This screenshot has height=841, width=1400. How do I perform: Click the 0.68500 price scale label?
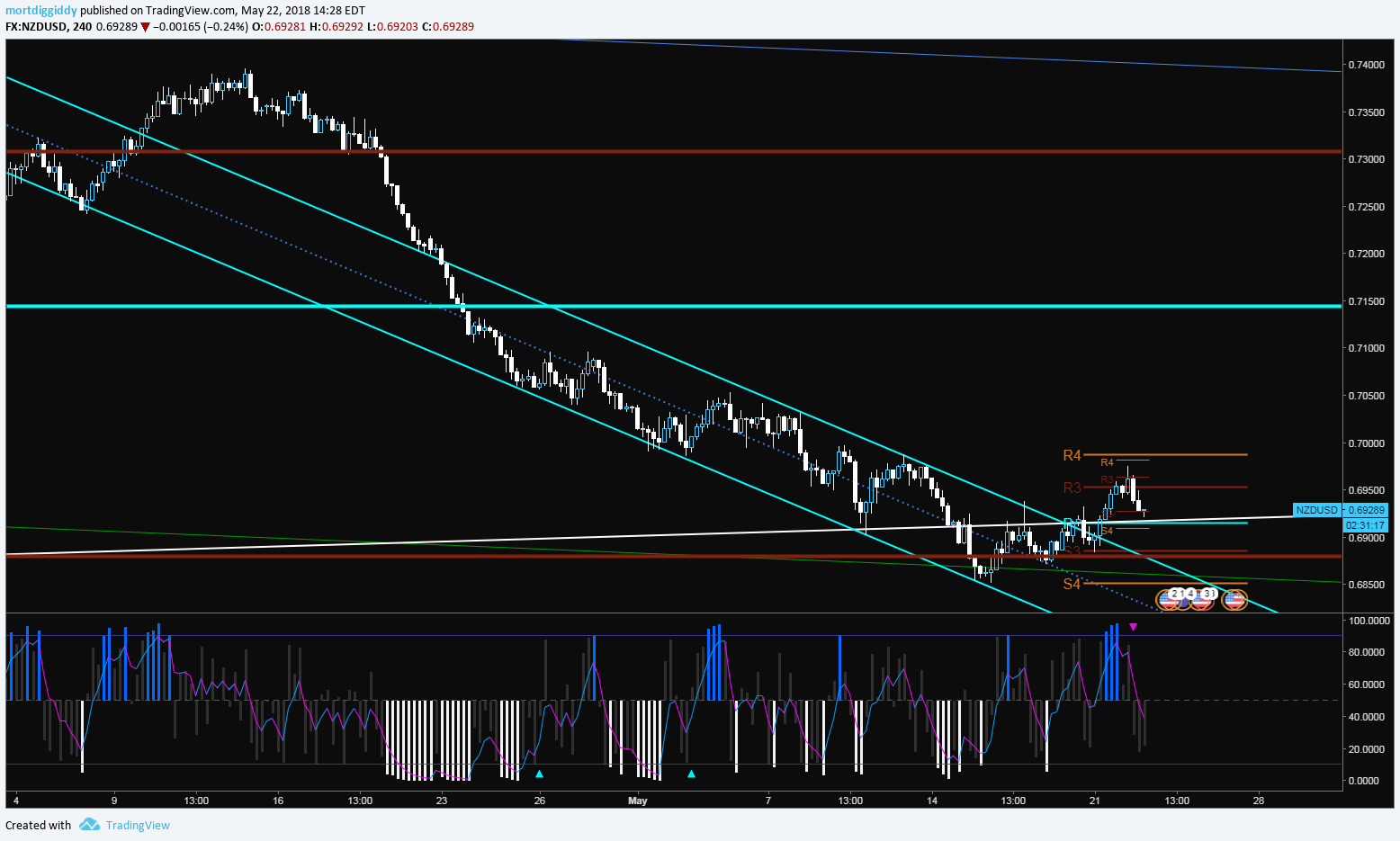(1366, 585)
